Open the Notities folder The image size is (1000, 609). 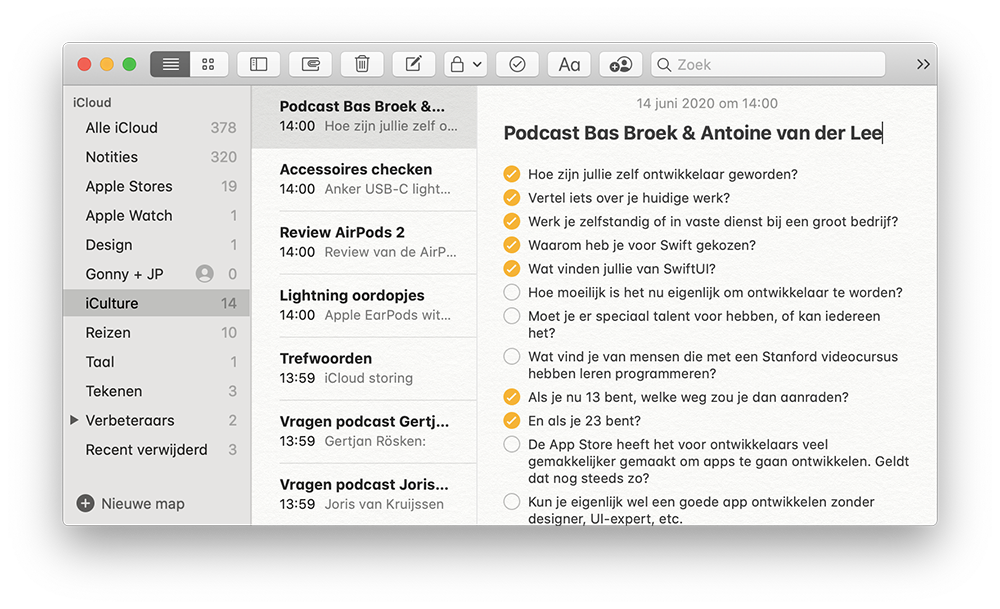[156, 157]
